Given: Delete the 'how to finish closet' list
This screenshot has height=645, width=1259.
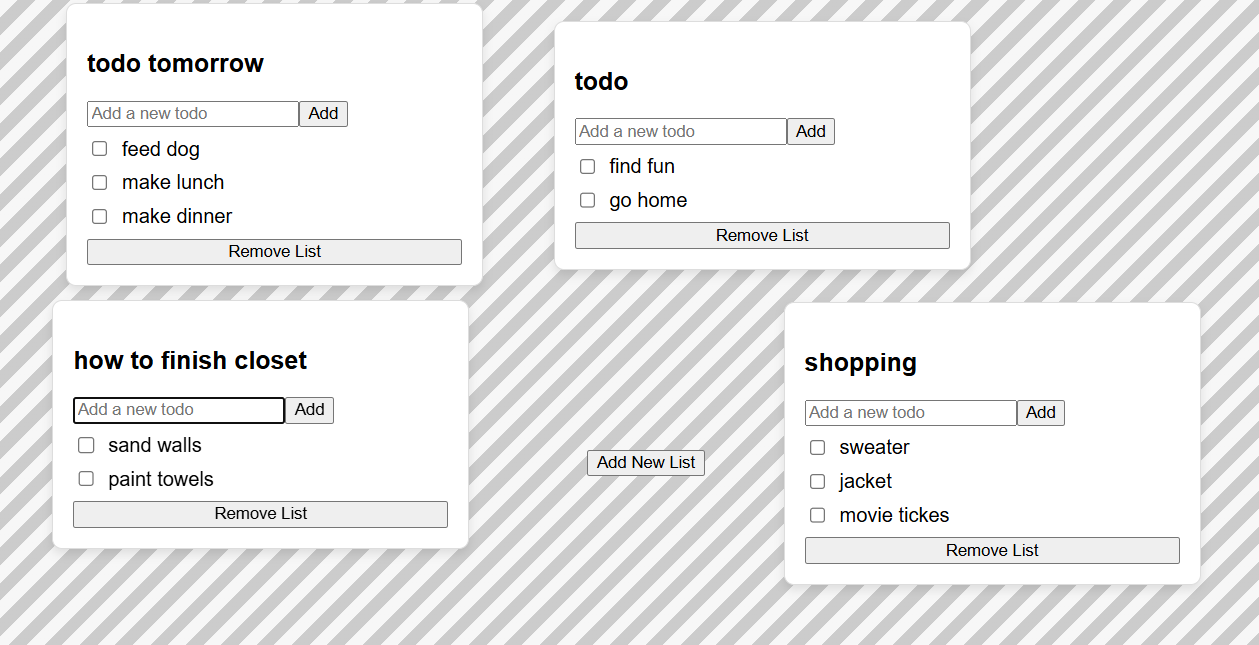Looking at the screenshot, I should coord(260,514).
